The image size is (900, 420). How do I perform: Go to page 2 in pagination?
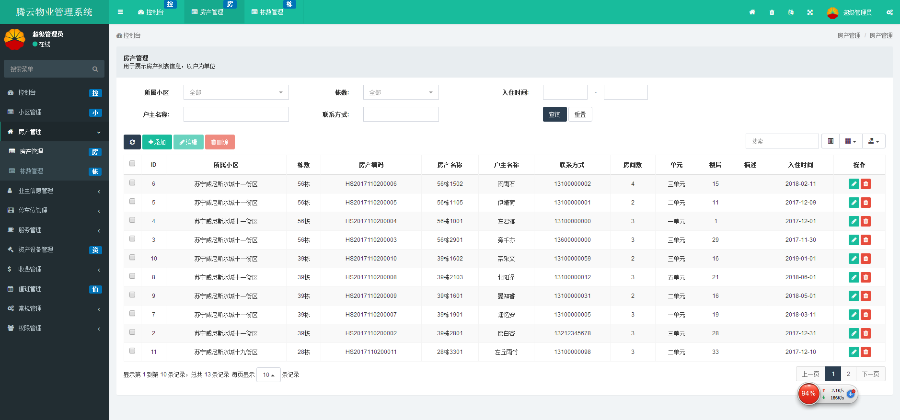tap(848, 373)
